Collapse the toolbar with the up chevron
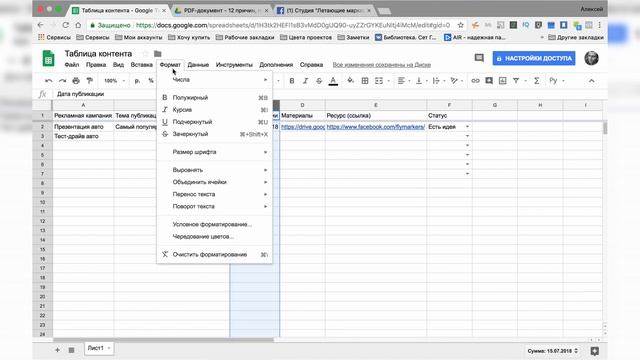This screenshot has height=360, width=640. coord(591,81)
